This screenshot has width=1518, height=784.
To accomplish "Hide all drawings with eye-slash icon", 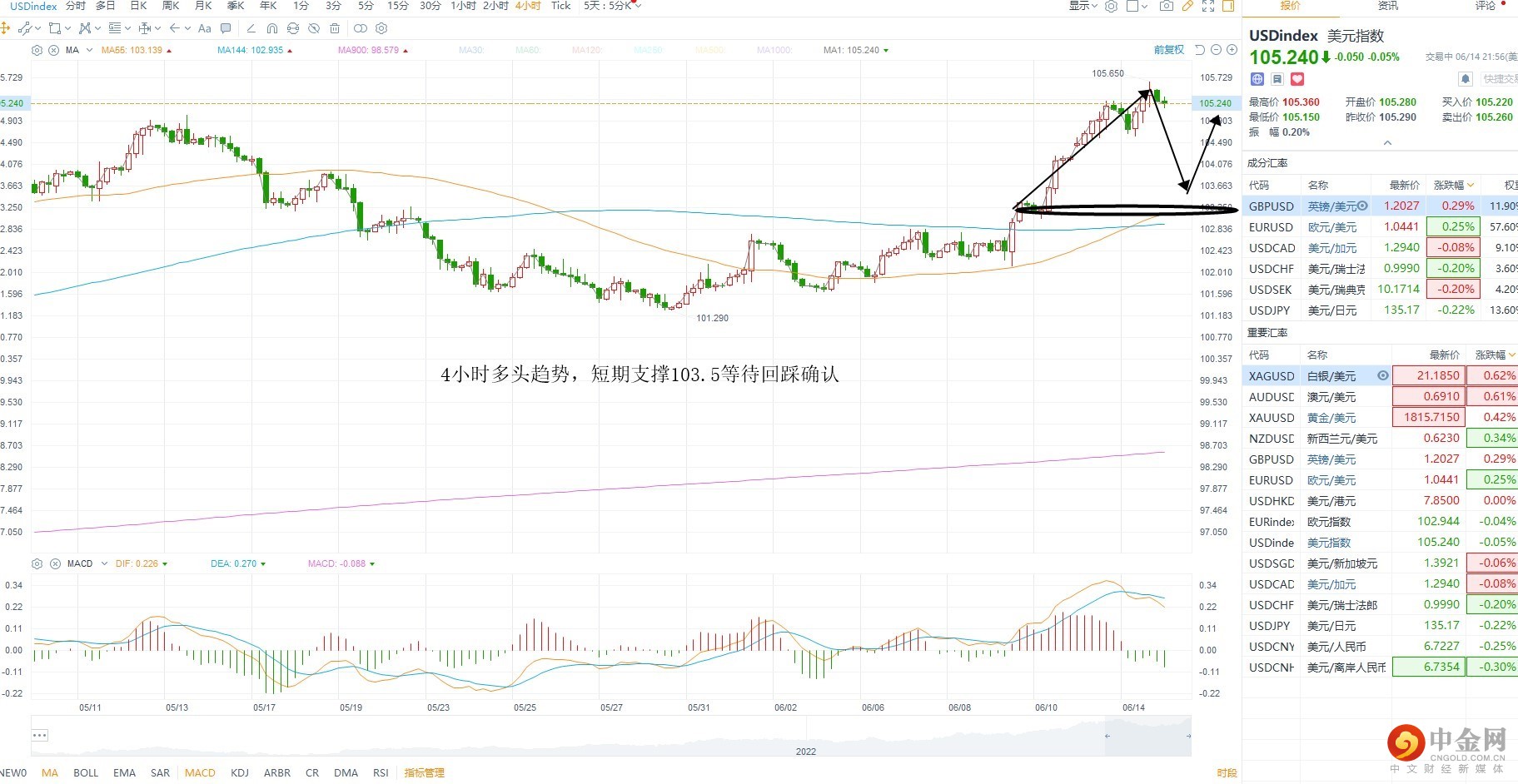I will [x=314, y=28].
